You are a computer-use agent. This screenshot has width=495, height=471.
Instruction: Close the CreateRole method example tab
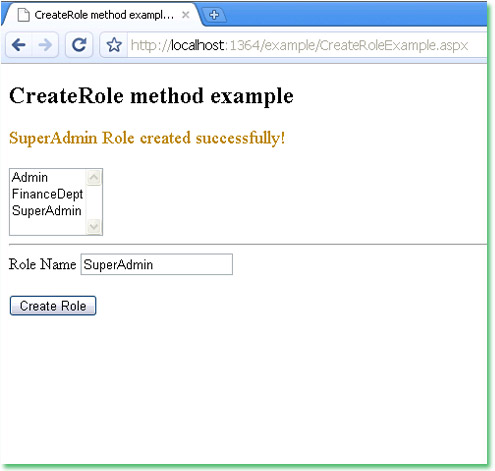(x=186, y=15)
